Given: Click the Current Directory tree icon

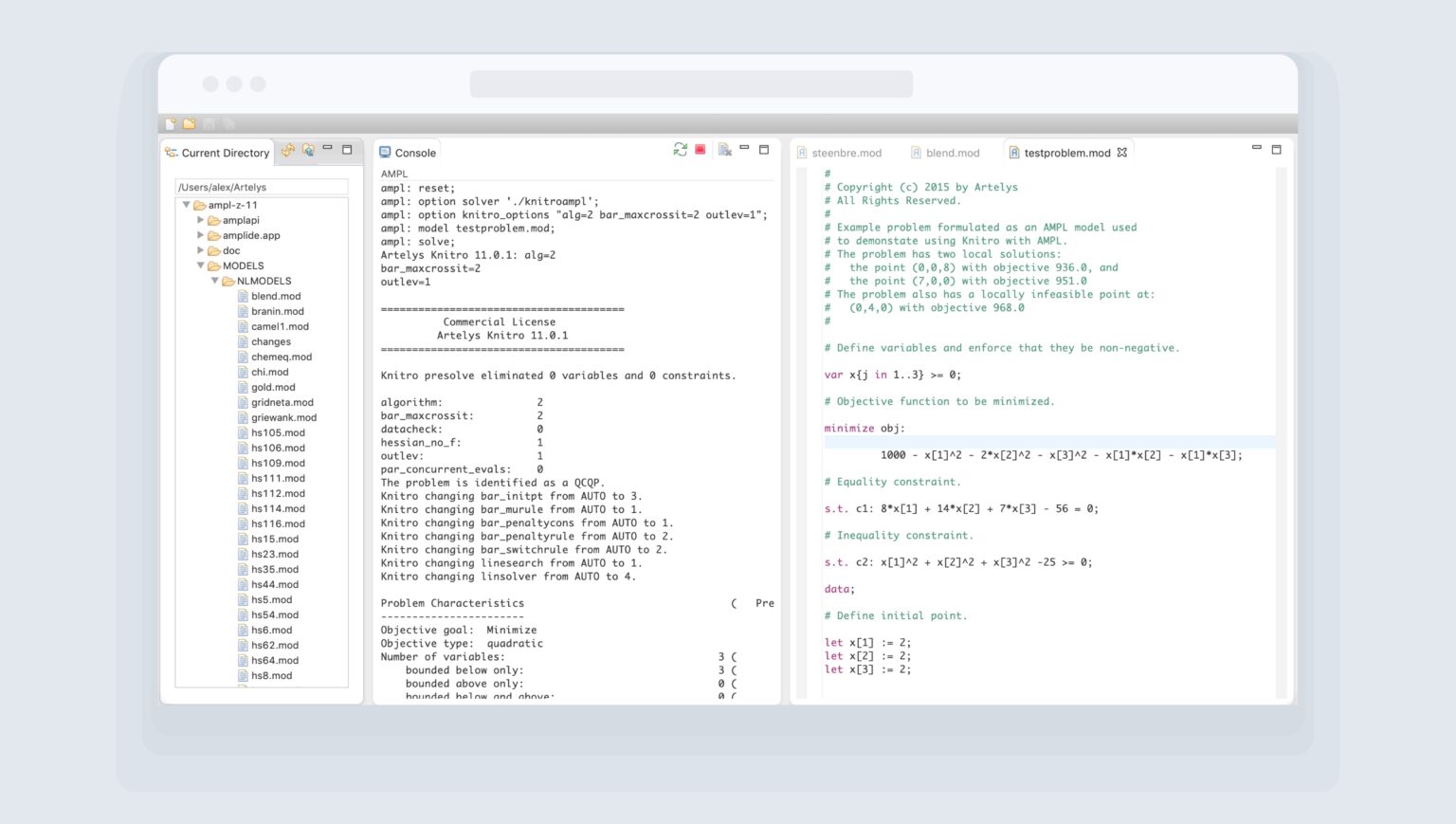Looking at the screenshot, I should click(x=172, y=152).
